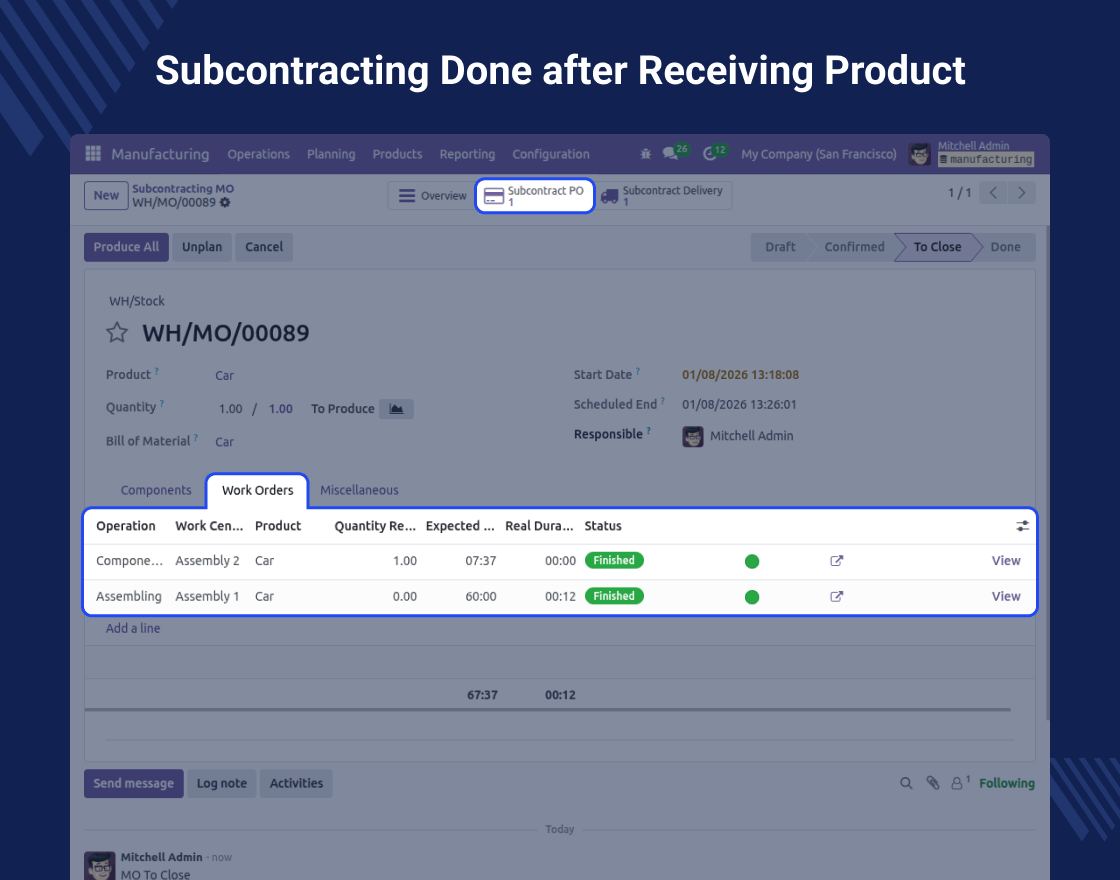1120x880 pixels.
Task: Go to previous record arrow
Action: tap(993, 193)
